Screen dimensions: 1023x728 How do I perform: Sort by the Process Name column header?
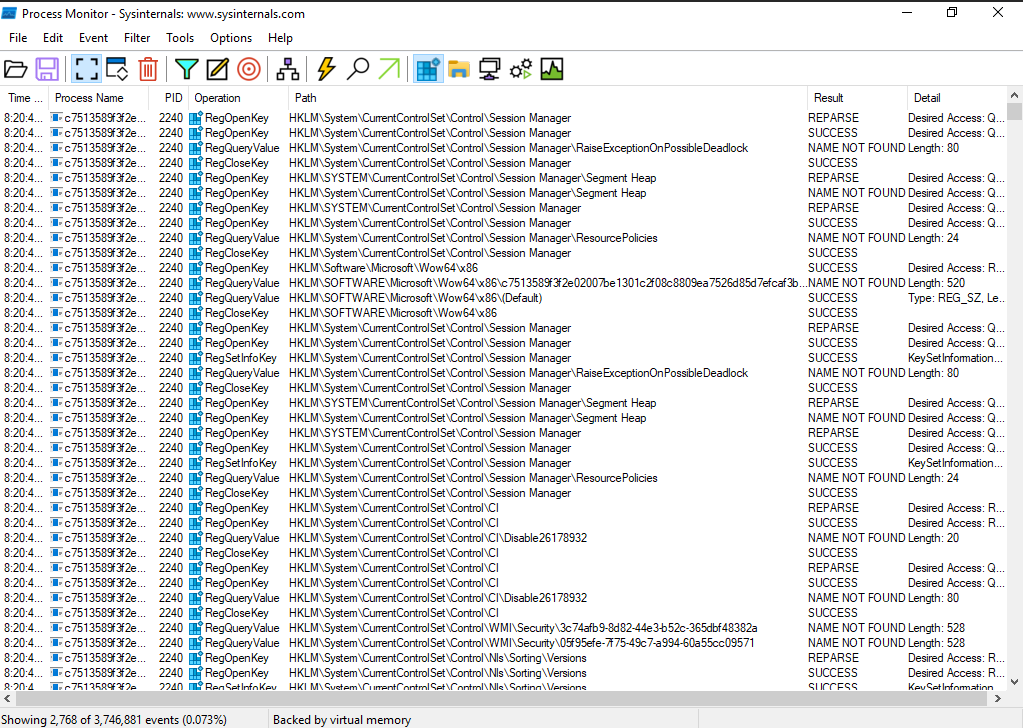pyautogui.click(x=99, y=98)
